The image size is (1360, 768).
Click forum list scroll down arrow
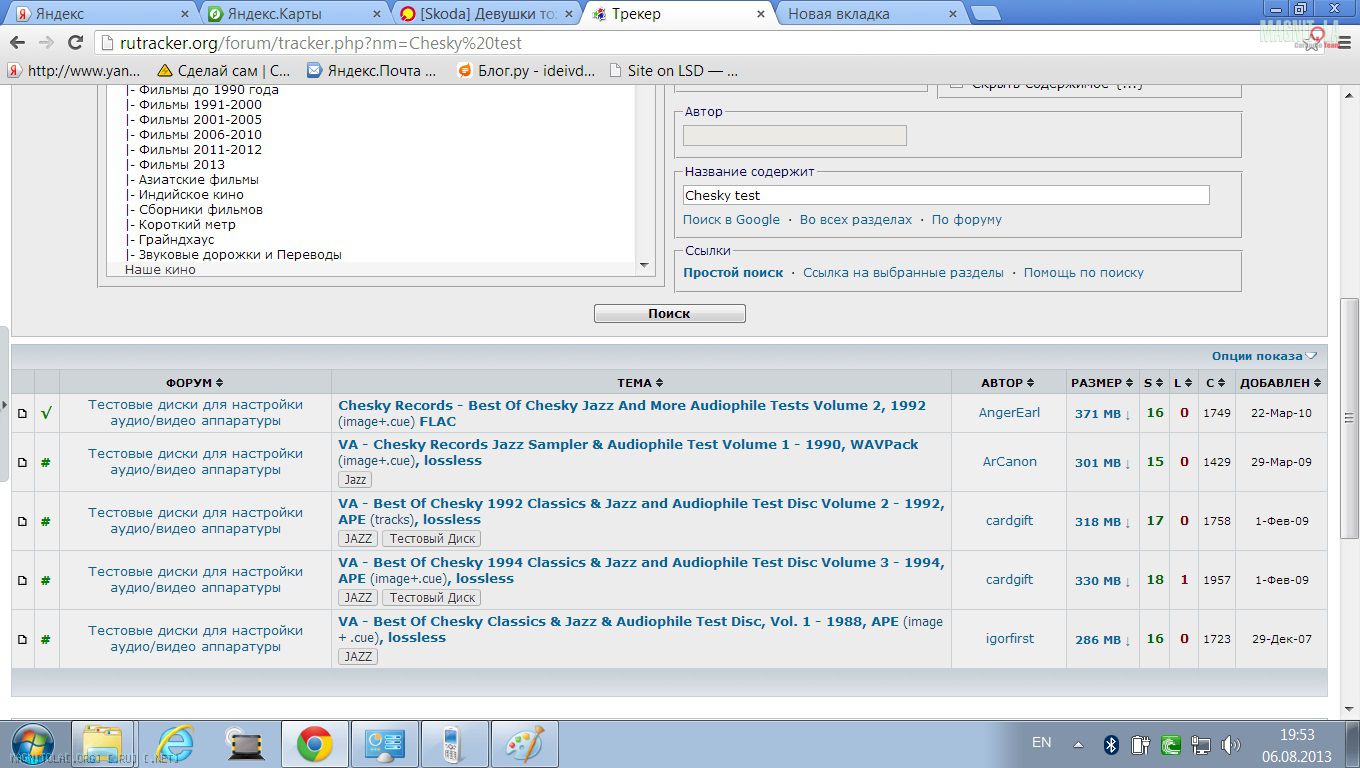click(x=644, y=266)
